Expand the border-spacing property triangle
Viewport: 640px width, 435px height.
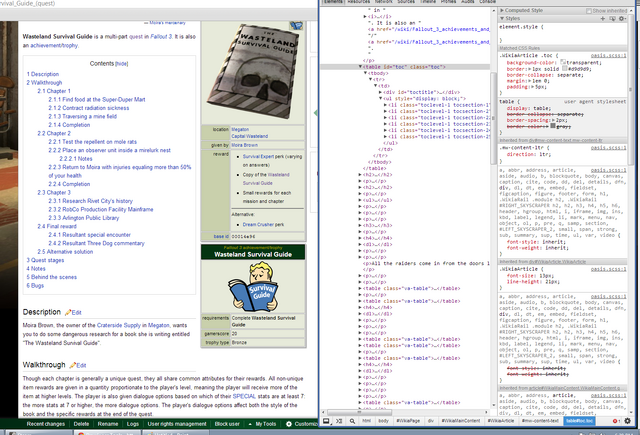(x=554, y=120)
